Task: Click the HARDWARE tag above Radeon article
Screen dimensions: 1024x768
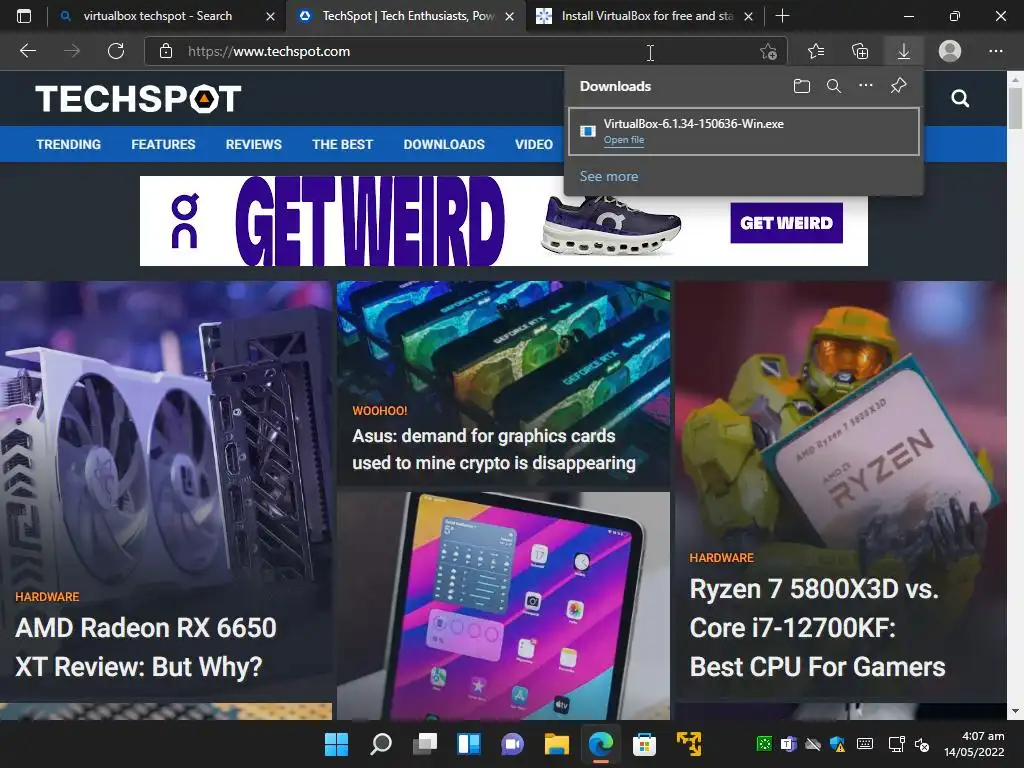Action: click(x=47, y=597)
